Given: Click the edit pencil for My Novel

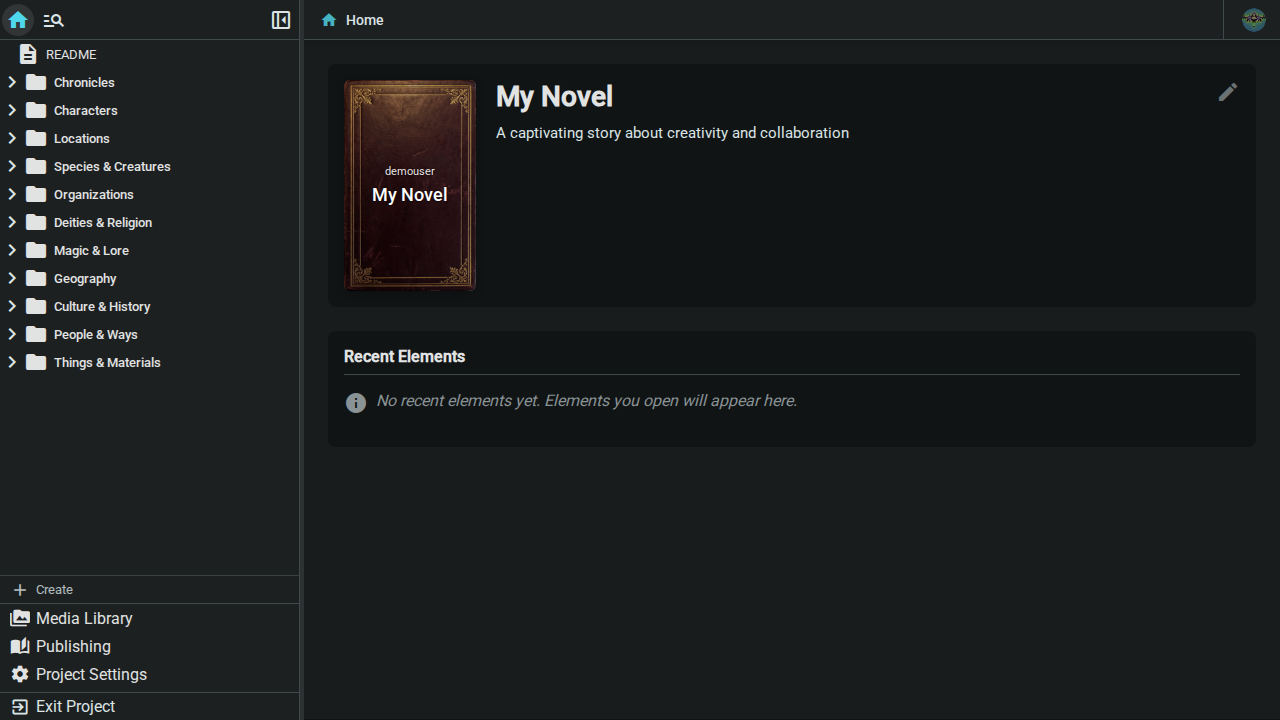Looking at the screenshot, I should [x=1228, y=92].
